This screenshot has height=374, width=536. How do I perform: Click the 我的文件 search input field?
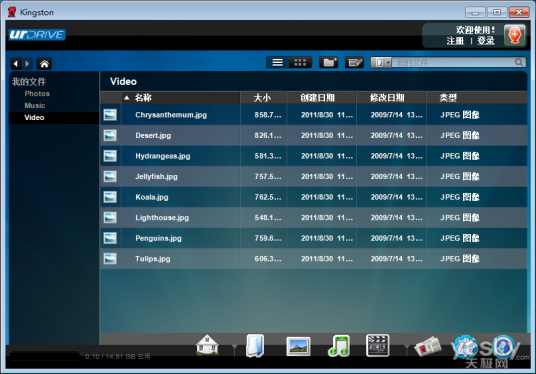pos(454,63)
